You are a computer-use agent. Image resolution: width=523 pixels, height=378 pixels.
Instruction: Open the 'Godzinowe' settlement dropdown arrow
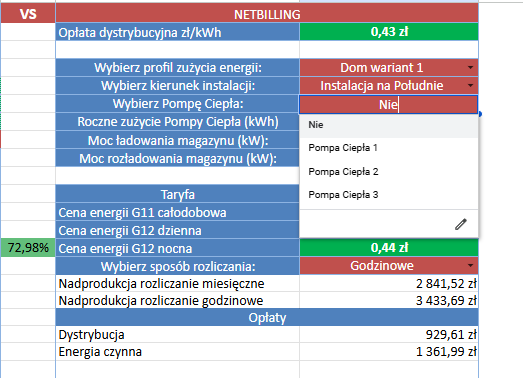click(x=470, y=266)
